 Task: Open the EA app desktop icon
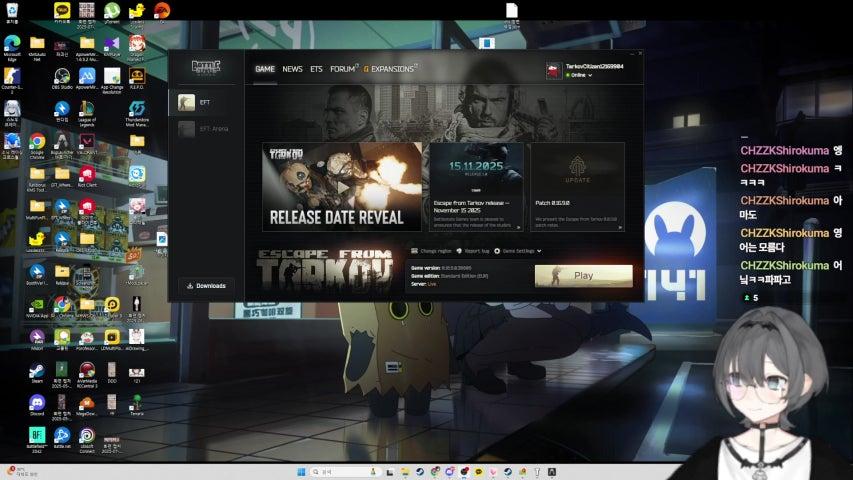click(x=162, y=13)
